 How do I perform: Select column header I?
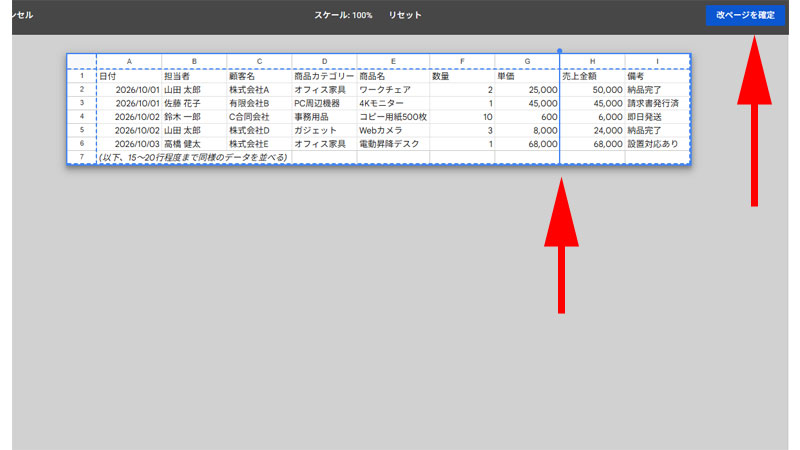pos(657,61)
